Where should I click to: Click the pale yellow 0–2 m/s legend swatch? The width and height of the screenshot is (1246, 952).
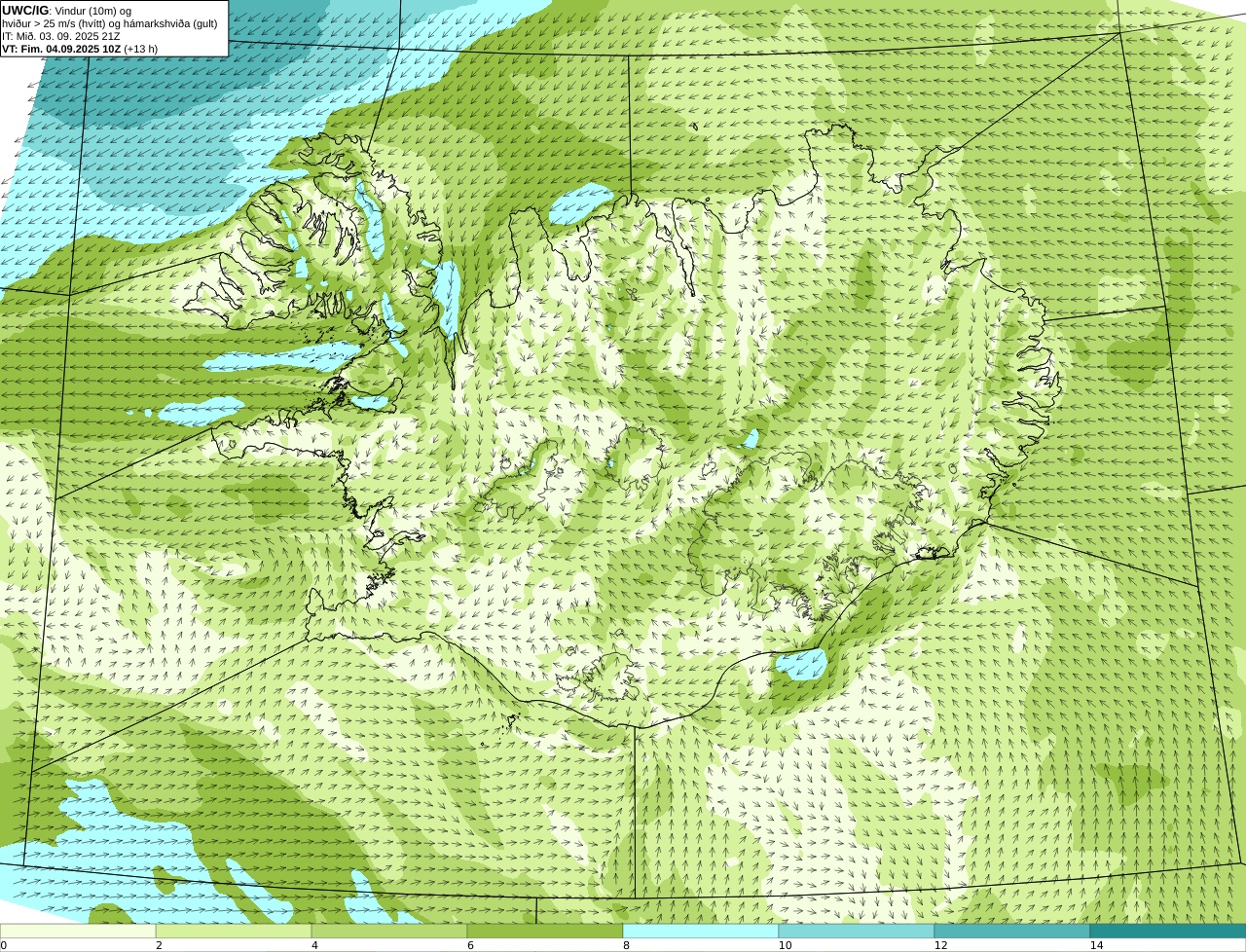(78, 931)
